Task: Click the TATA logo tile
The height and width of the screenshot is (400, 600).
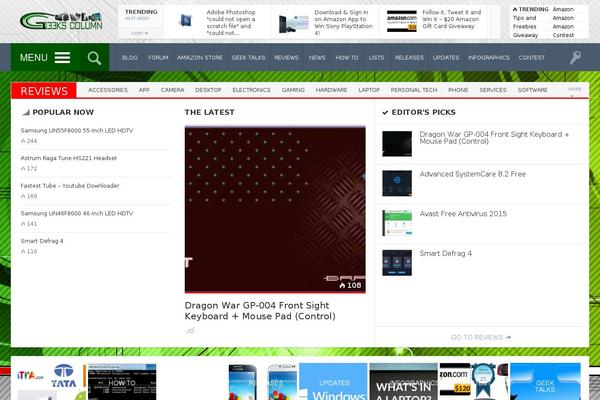Action: (64, 376)
